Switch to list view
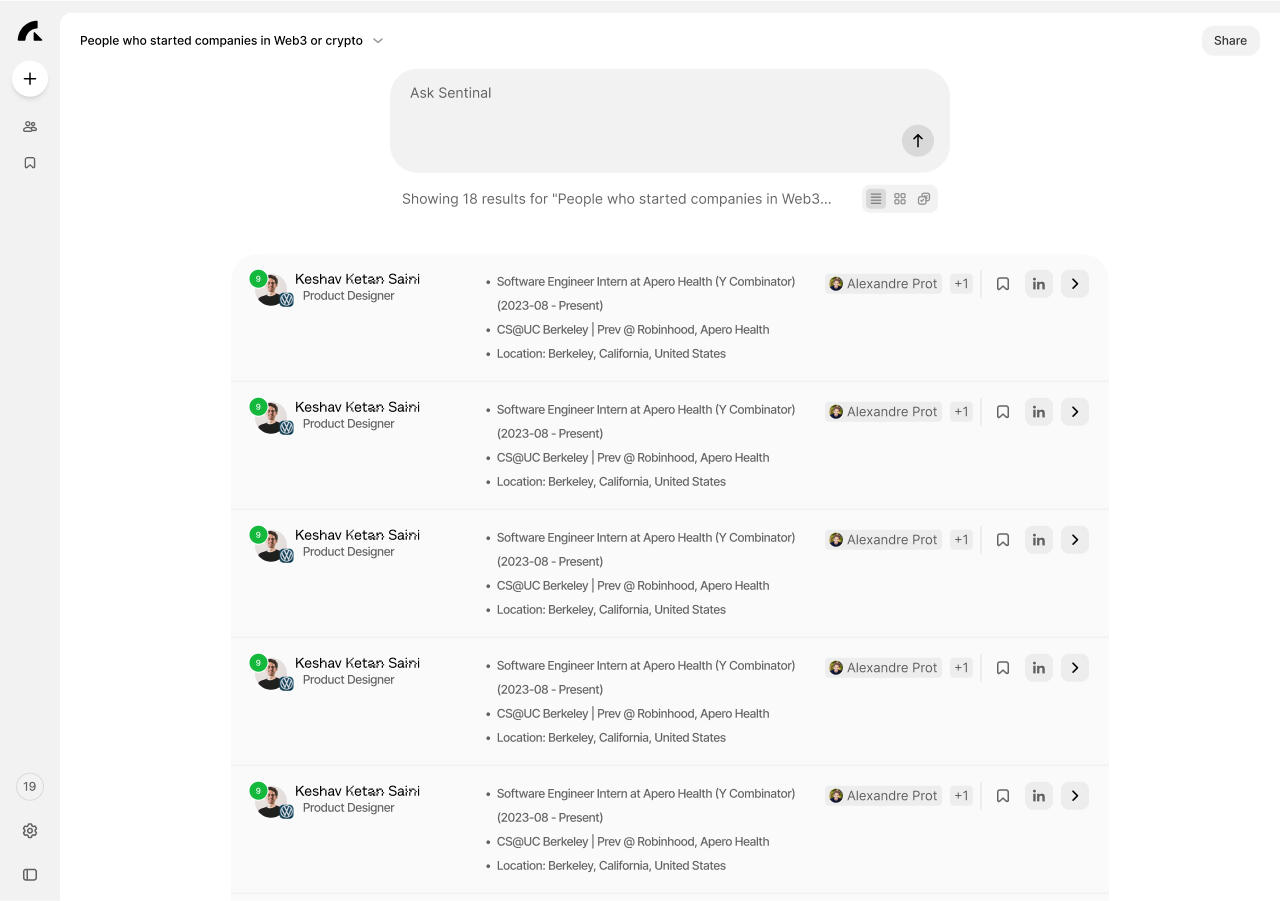 (876, 199)
